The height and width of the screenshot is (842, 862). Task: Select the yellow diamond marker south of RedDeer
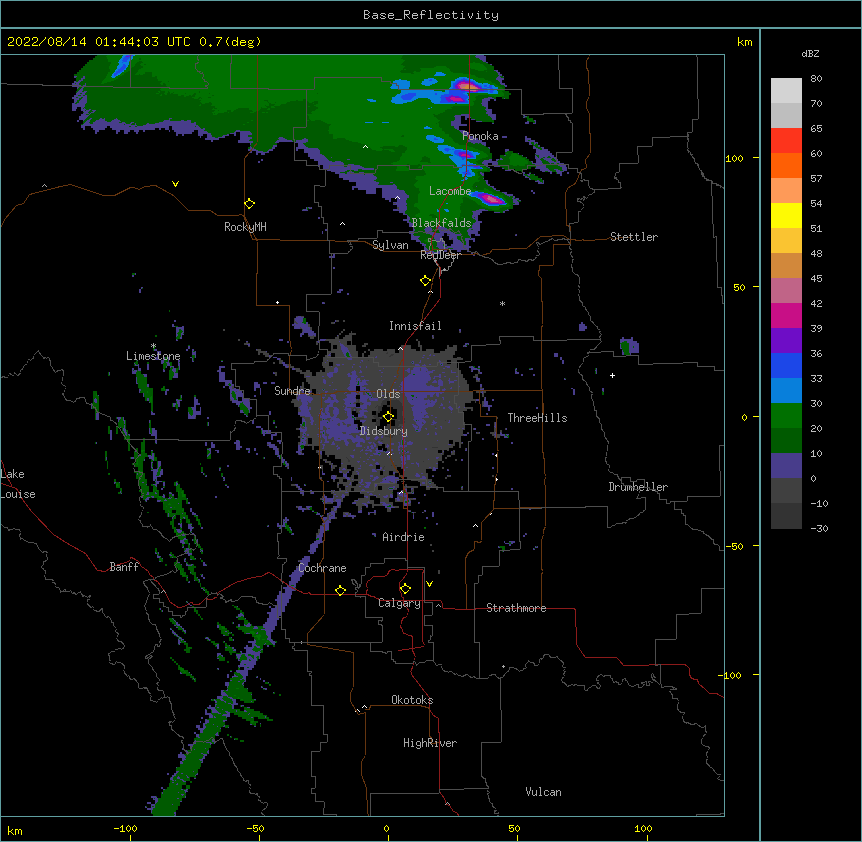[425, 281]
